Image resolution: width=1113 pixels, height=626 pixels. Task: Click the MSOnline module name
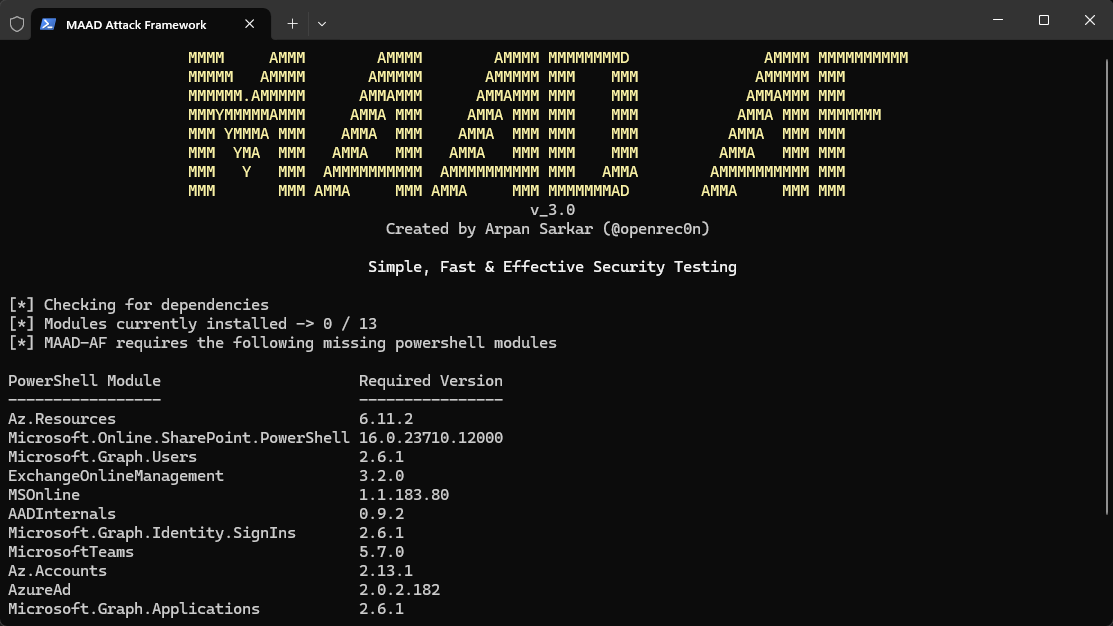(x=44, y=495)
